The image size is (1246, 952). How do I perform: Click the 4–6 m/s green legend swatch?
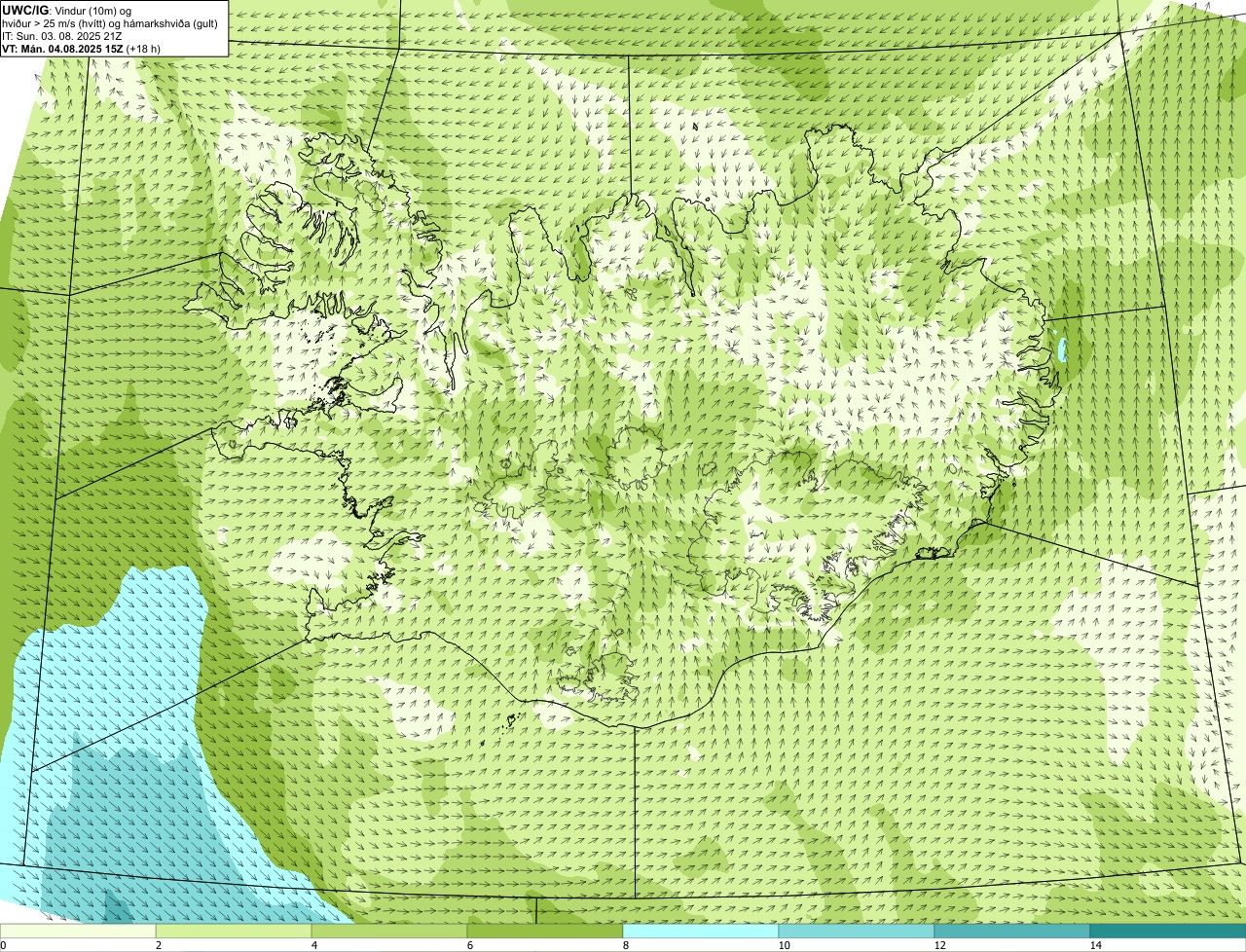[389, 931]
